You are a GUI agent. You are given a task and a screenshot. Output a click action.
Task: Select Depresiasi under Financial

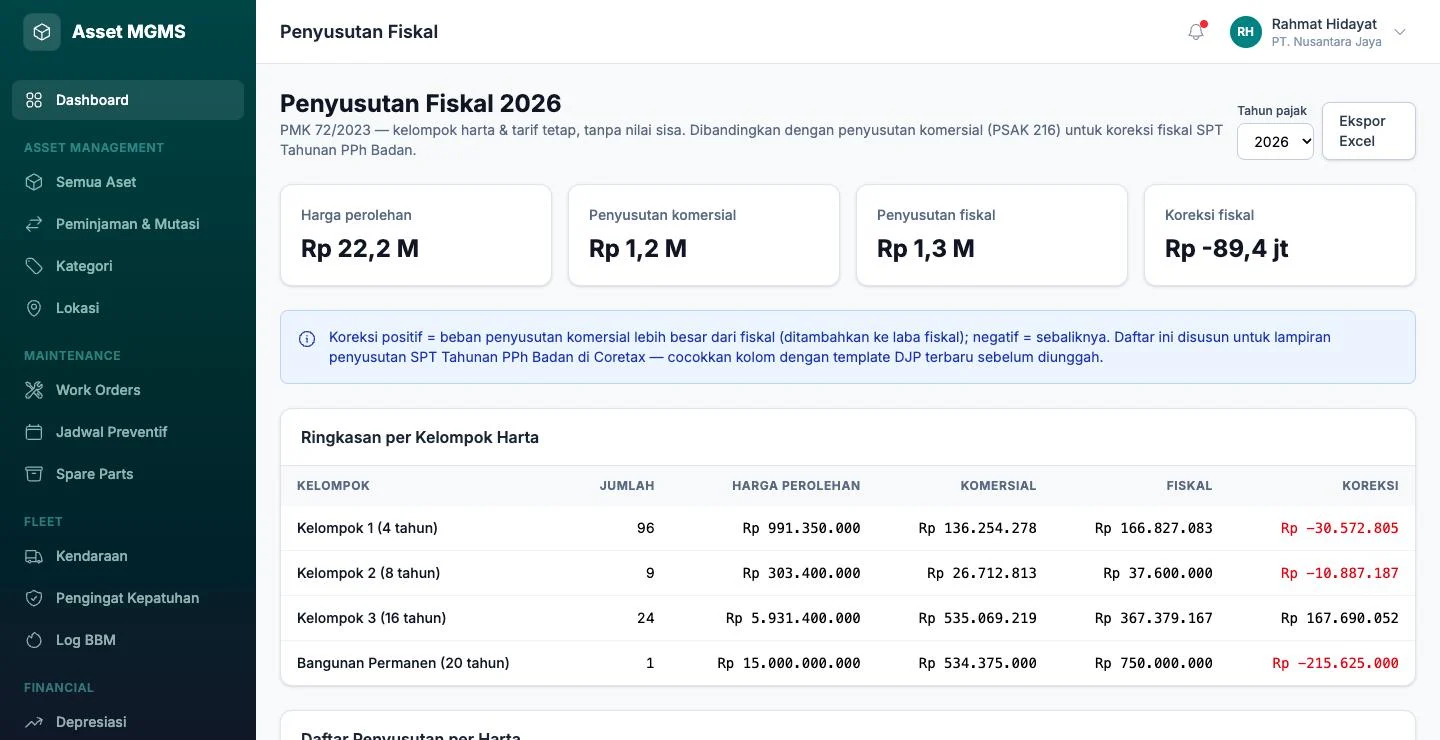[x=128, y=722]
